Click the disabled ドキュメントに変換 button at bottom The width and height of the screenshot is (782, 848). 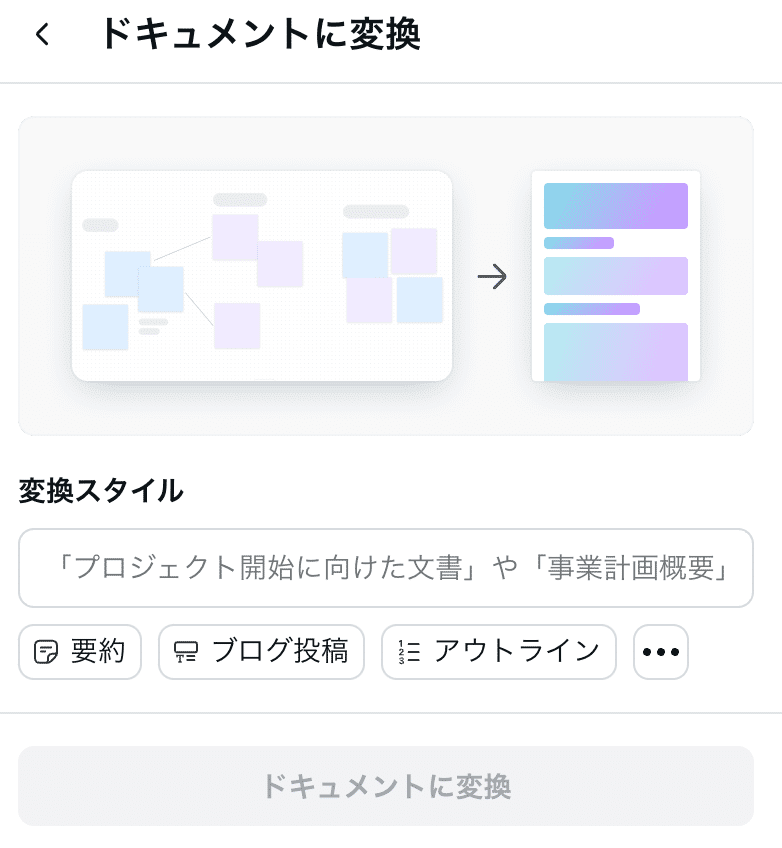(386, 786)
